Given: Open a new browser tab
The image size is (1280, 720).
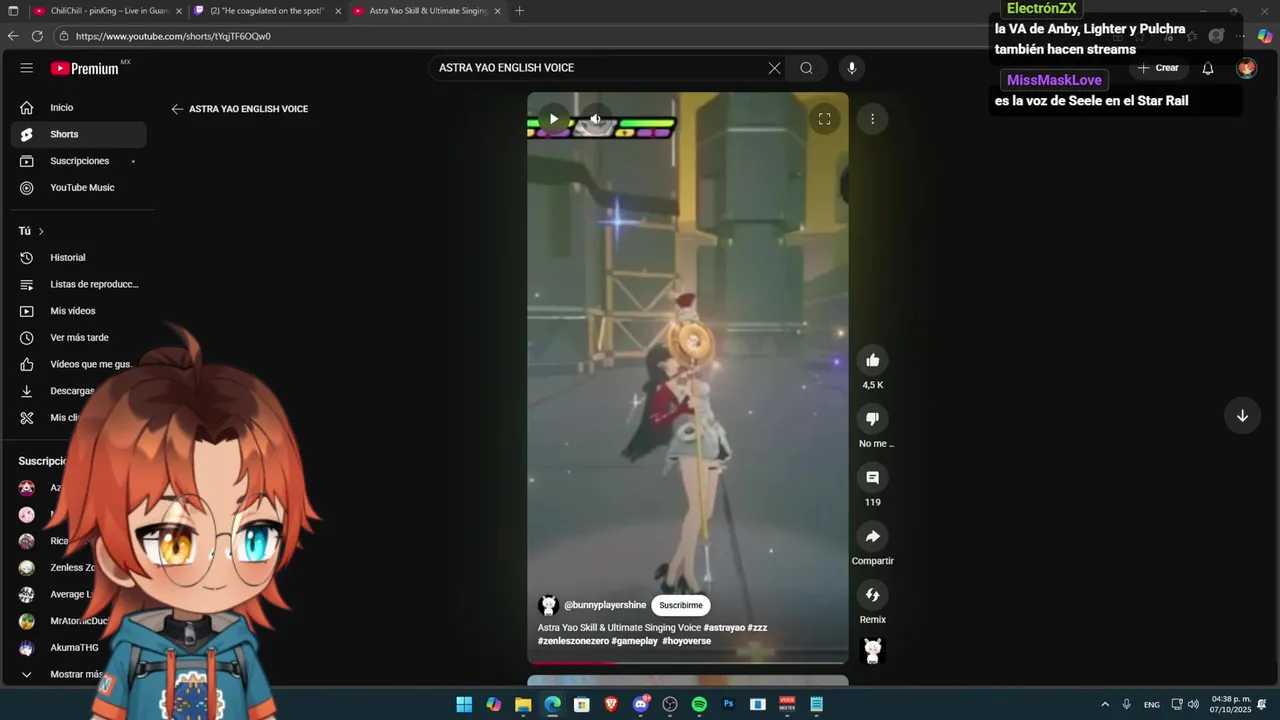Looking at the screenshot, I should coord(519,11).
